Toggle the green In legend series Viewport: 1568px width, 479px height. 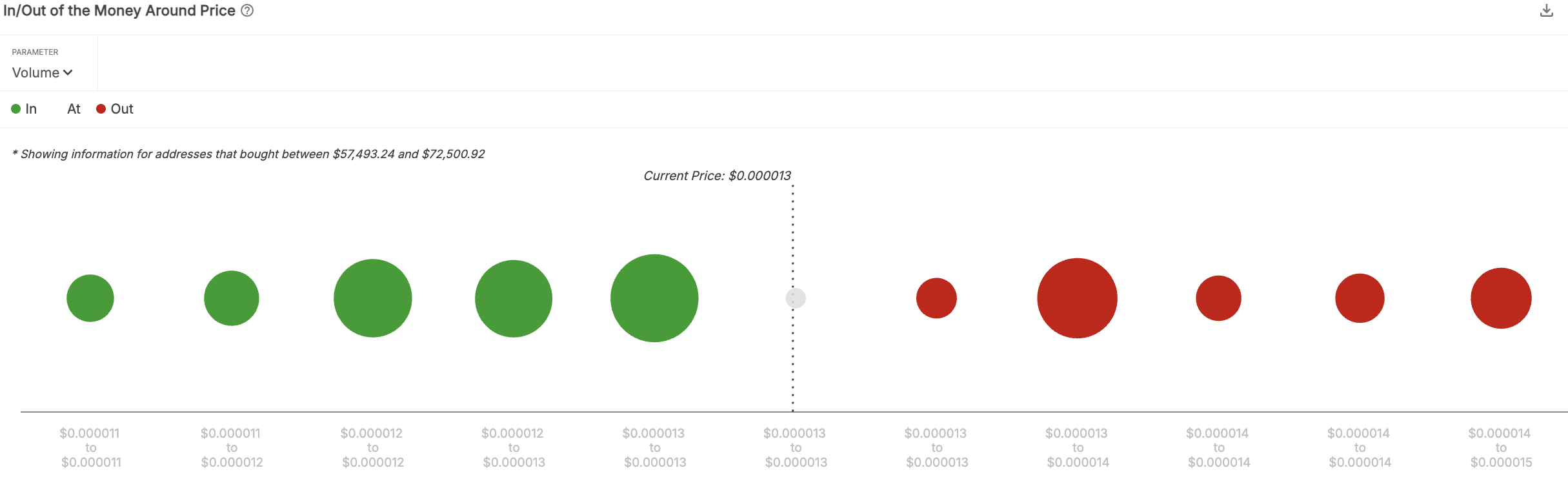point(25,109)
